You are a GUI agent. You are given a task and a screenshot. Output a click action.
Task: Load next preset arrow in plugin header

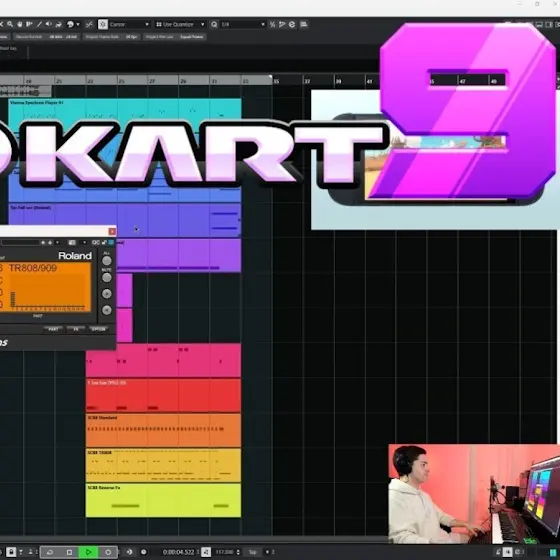coord(50,242)
